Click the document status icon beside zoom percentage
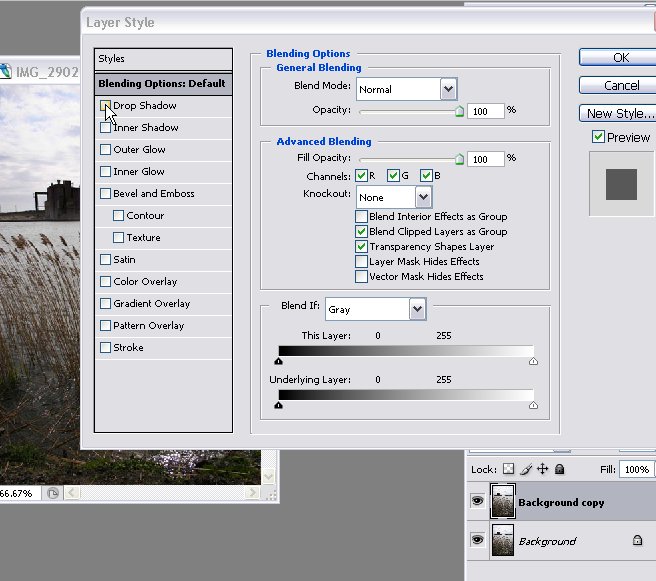This screenshot has width=656, height=581. coord(54,493)
